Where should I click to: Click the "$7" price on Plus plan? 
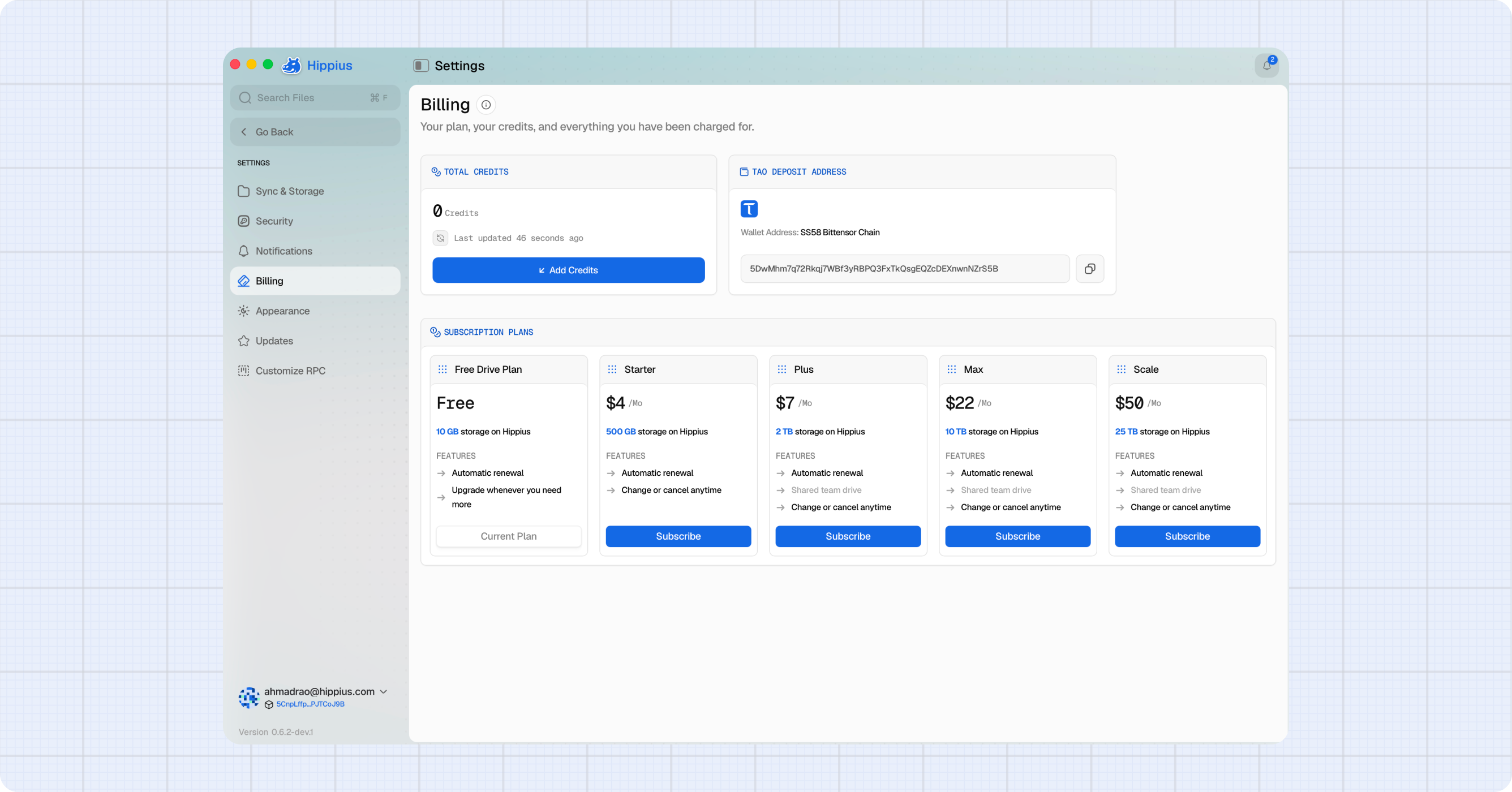pos(785,403)
